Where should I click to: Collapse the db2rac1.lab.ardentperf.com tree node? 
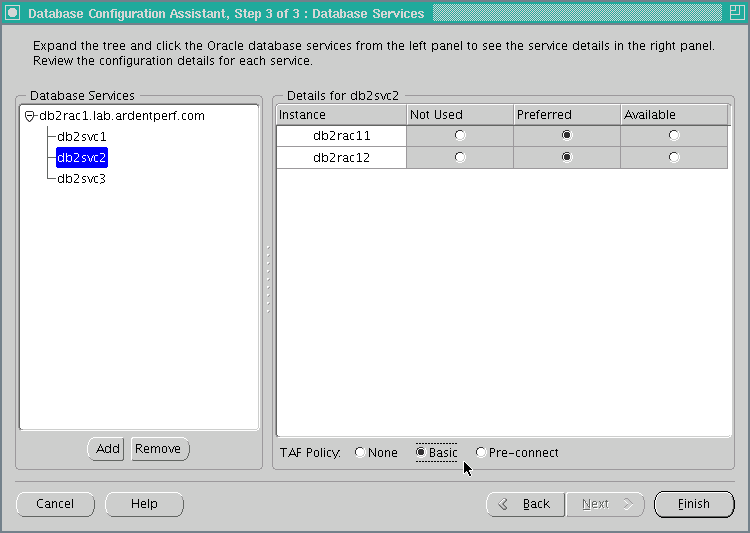pos(30,116)
